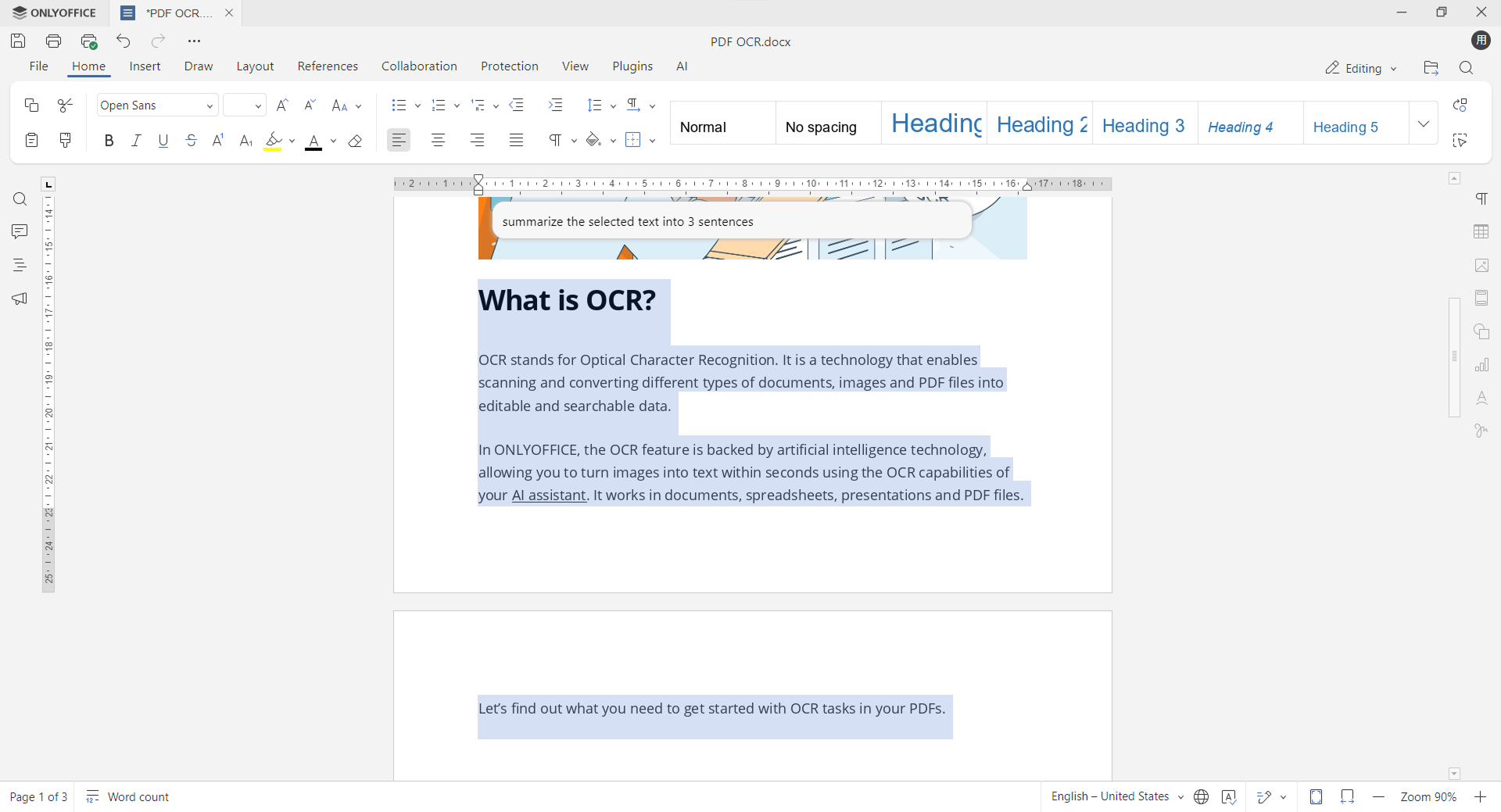
Task: Switch to the Layout tab
Action: (255, 66)
